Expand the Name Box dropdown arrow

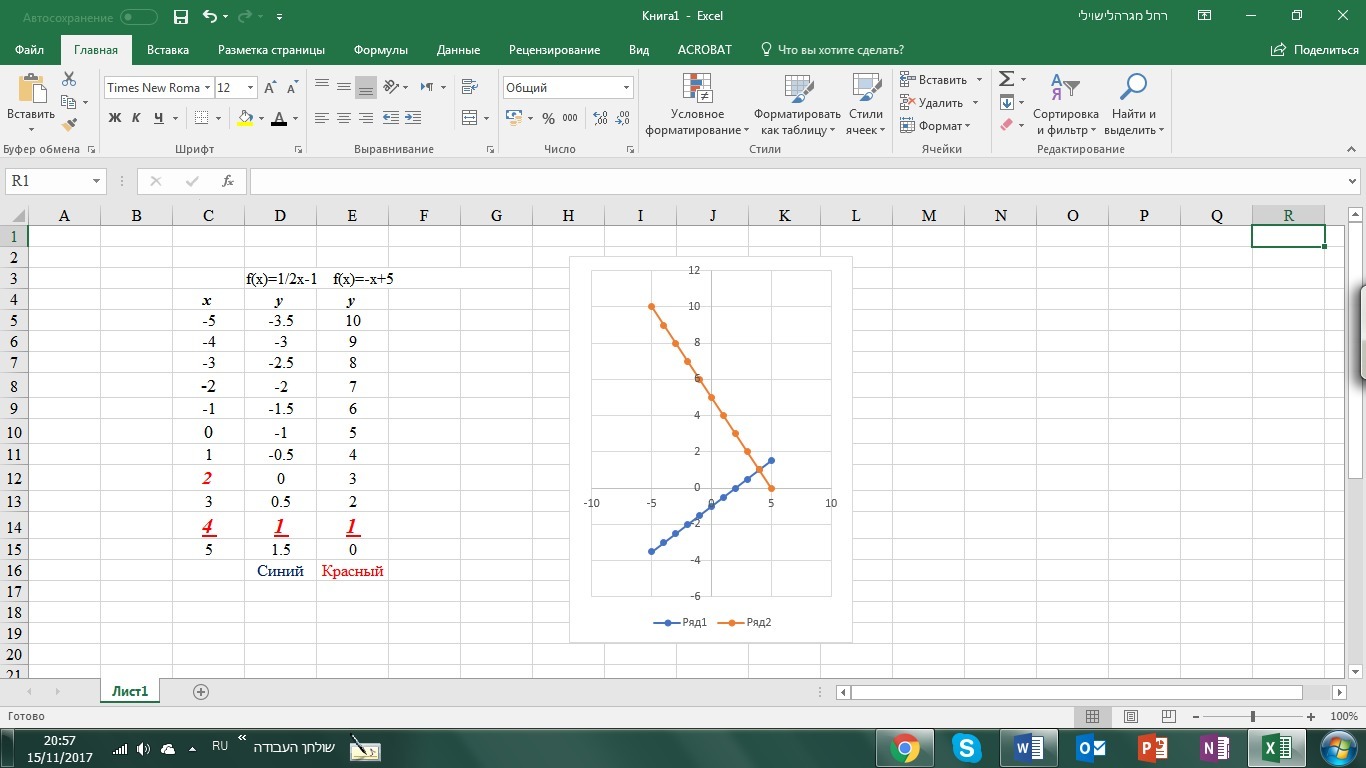[x=97, y=181]
